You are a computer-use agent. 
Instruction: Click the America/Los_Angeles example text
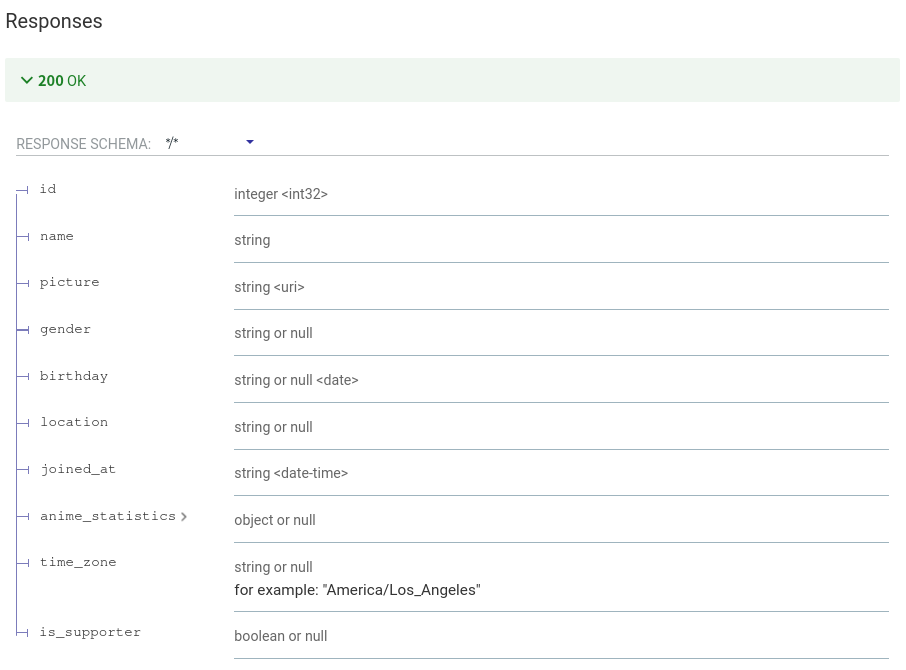point(358,590)
